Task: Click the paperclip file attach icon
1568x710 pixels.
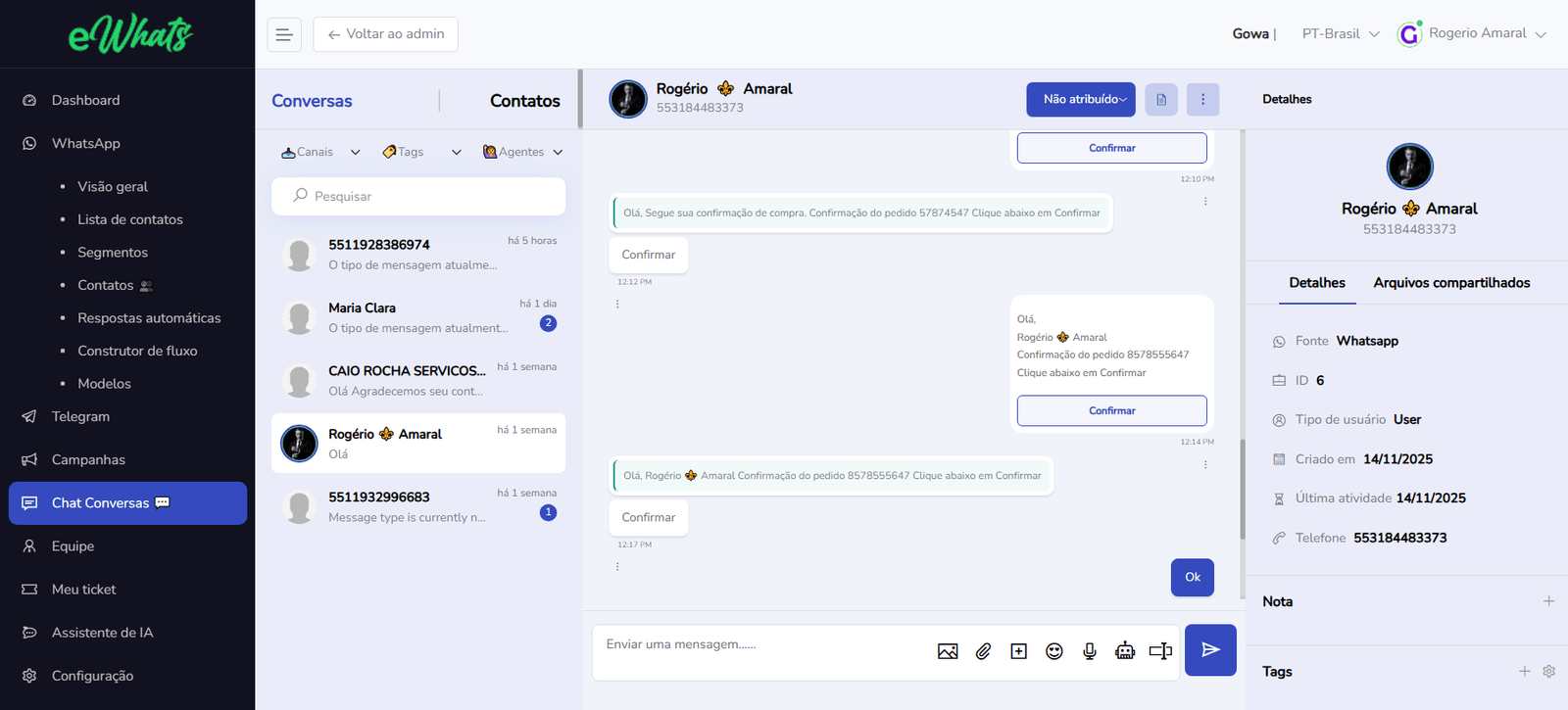Action: pyautogui.click(x=983, y=651)
